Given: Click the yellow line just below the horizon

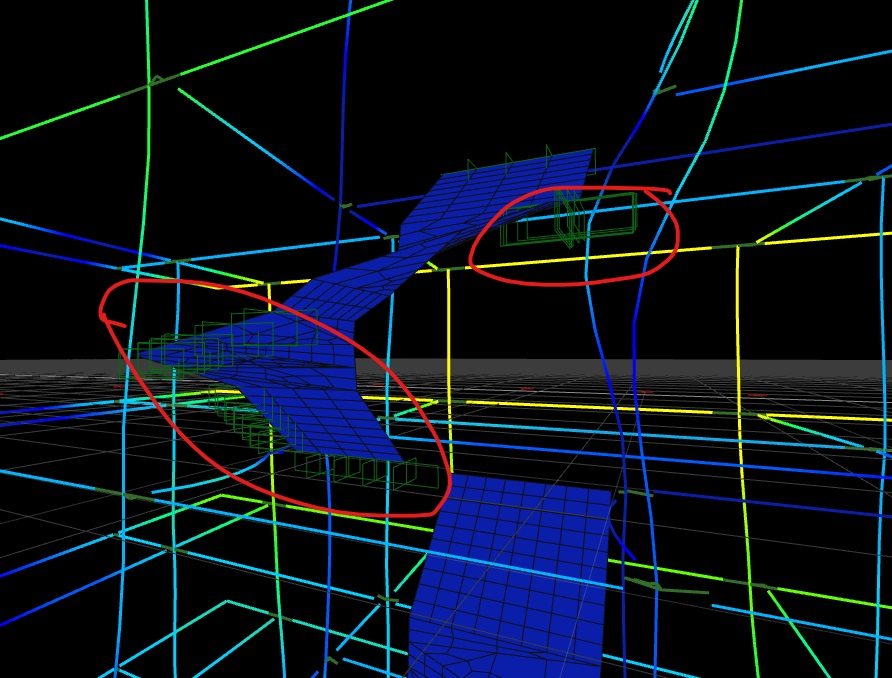Looking at the screenshot, I should tap(600, 407).
